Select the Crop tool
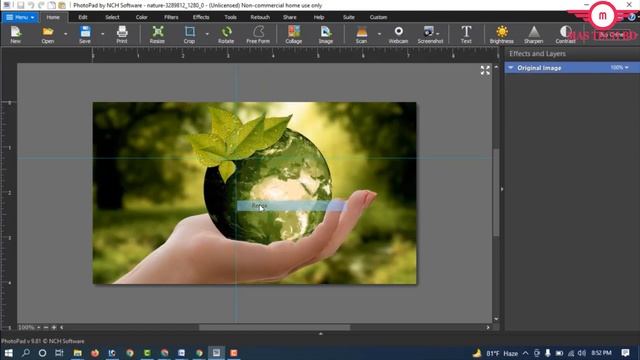This screenshot has height=360, width=640. [x=189, y=34]
